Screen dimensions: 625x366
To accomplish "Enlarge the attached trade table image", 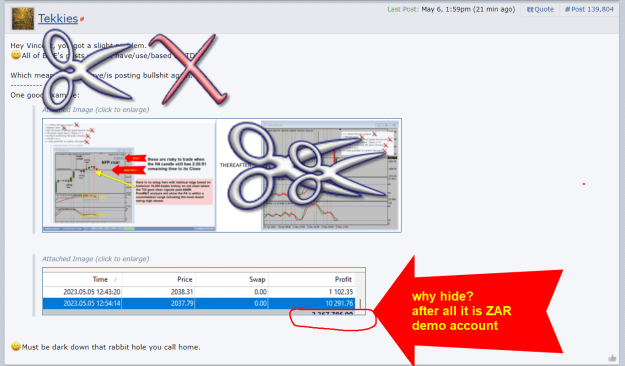I will 204,291.
